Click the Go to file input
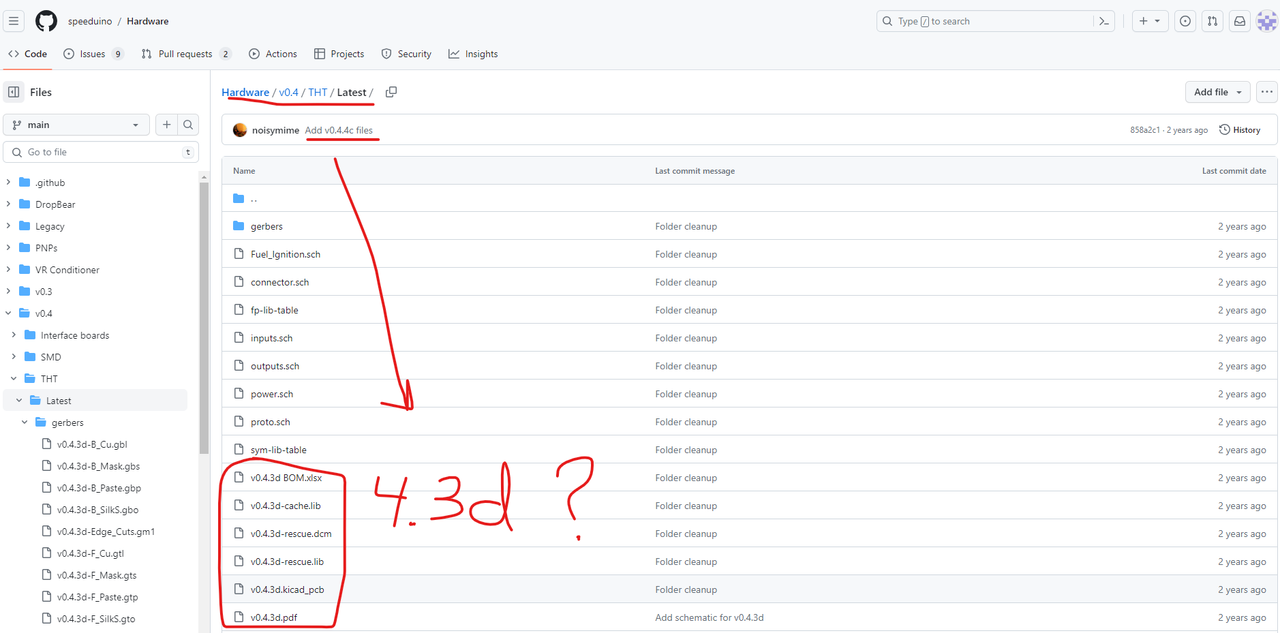 pyautogui.click(x=100, y=152)
